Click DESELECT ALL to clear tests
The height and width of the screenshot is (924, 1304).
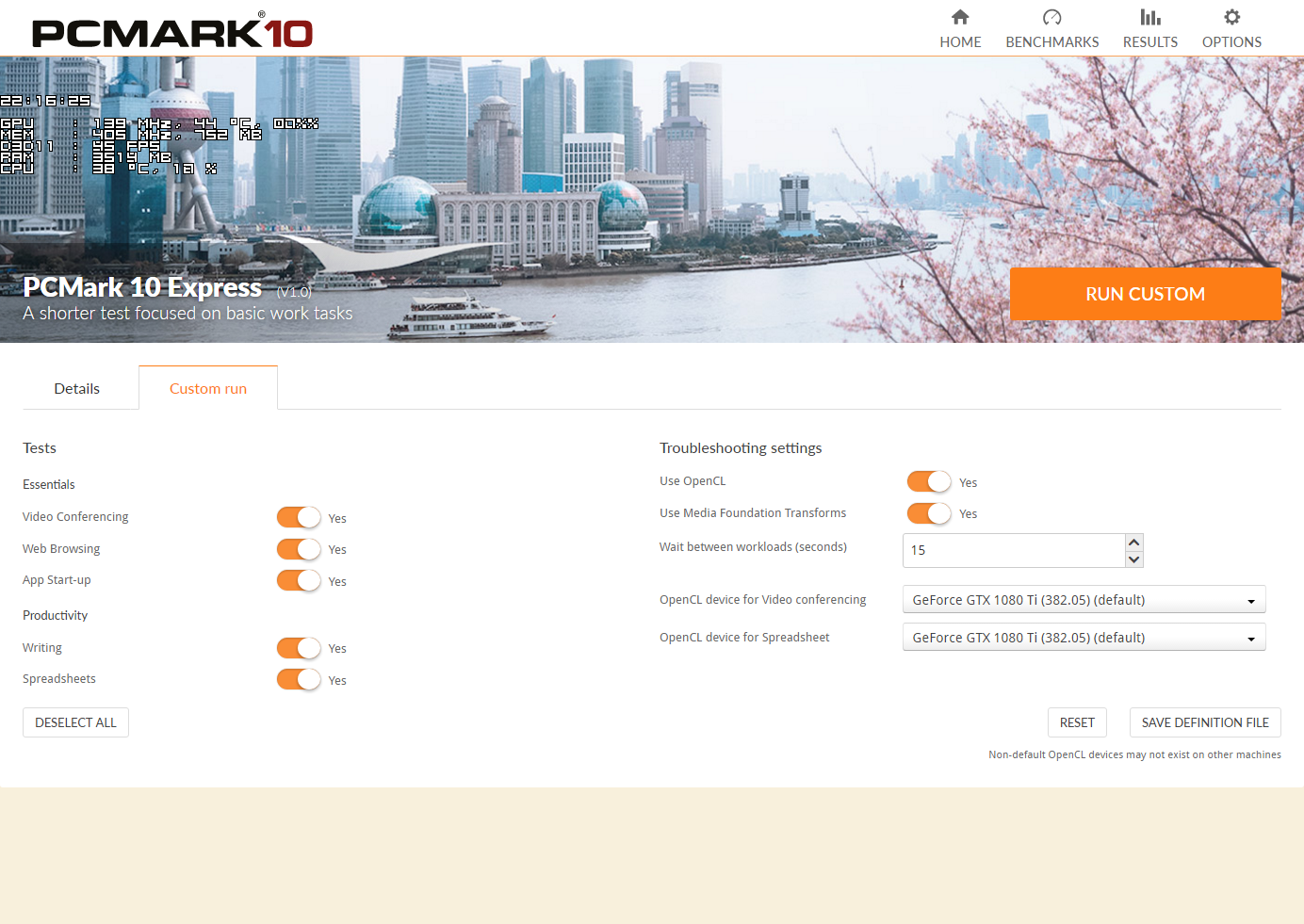pyautogui.click(x=75, y=722)
